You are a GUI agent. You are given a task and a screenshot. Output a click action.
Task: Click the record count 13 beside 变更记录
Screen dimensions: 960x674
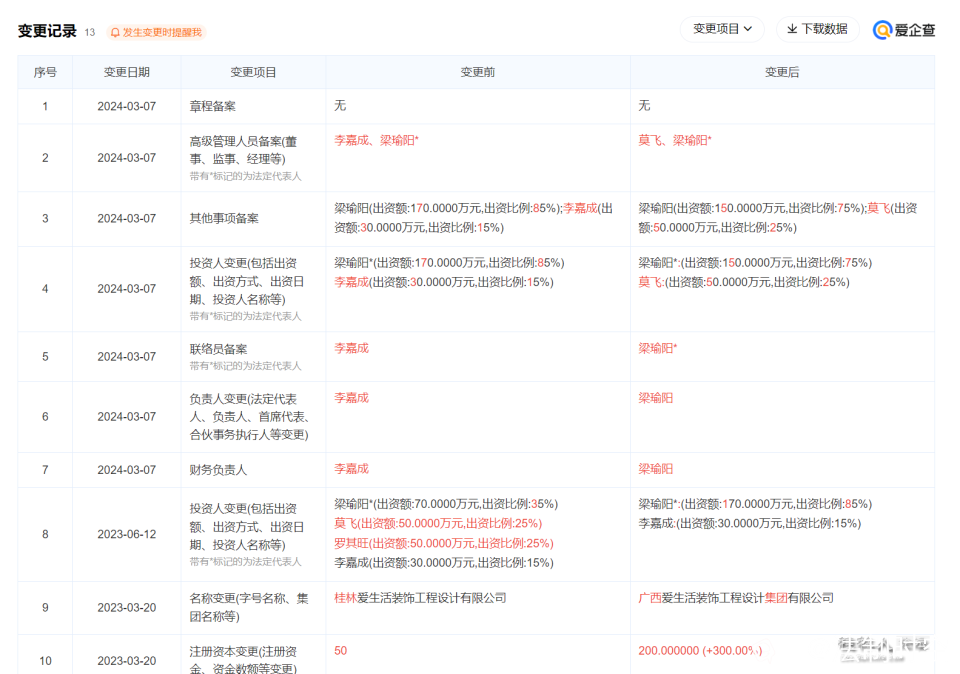pos(90,32)
